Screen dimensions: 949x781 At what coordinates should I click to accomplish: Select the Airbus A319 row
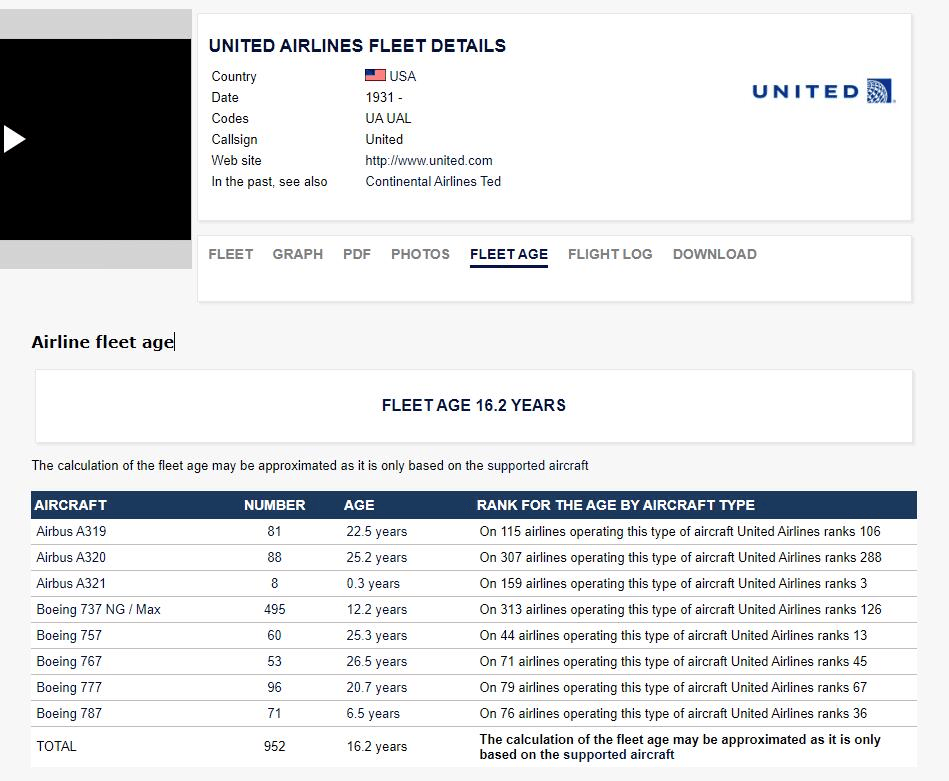click(x=474, y=532)
